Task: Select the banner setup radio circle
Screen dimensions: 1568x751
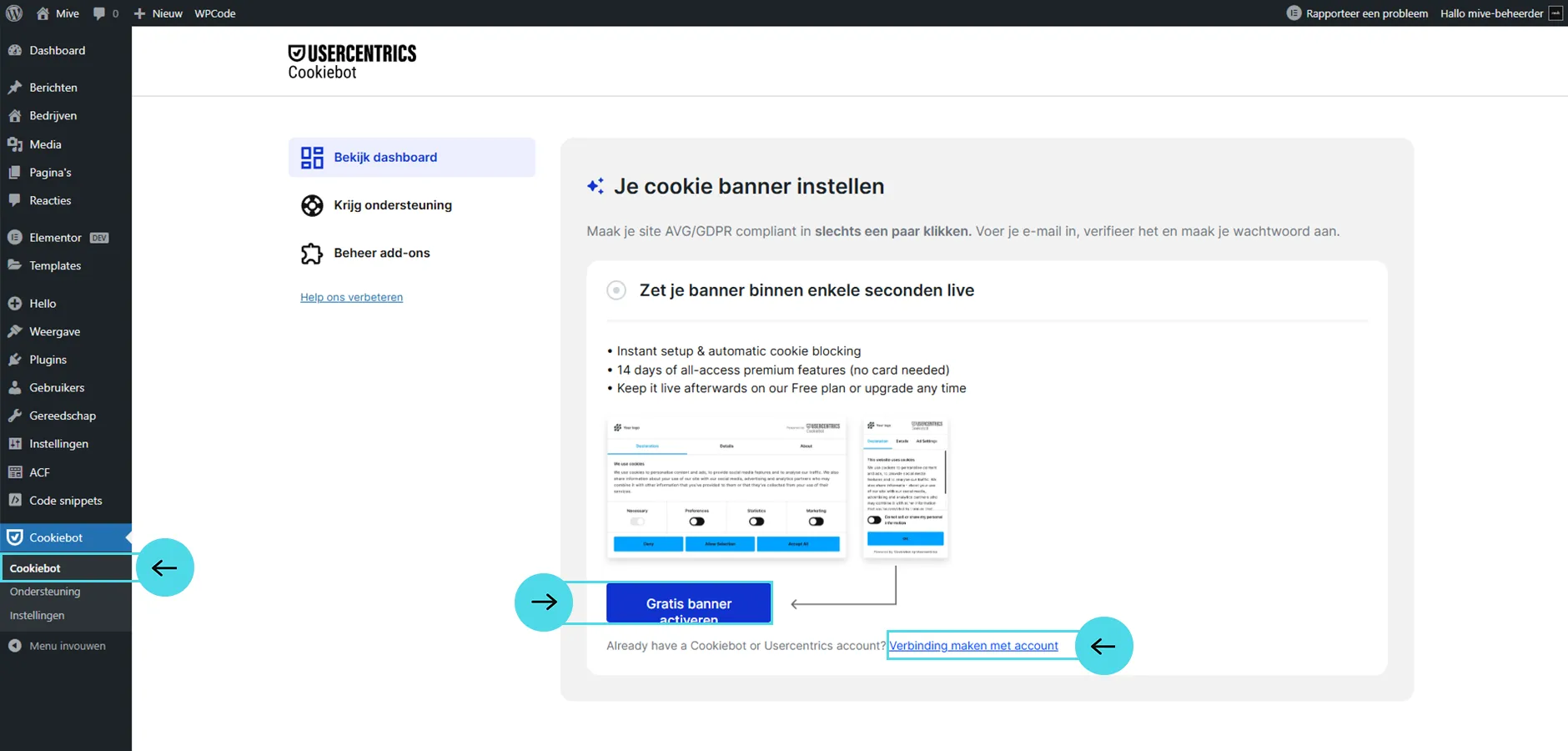Action: (x=616, y=290)
